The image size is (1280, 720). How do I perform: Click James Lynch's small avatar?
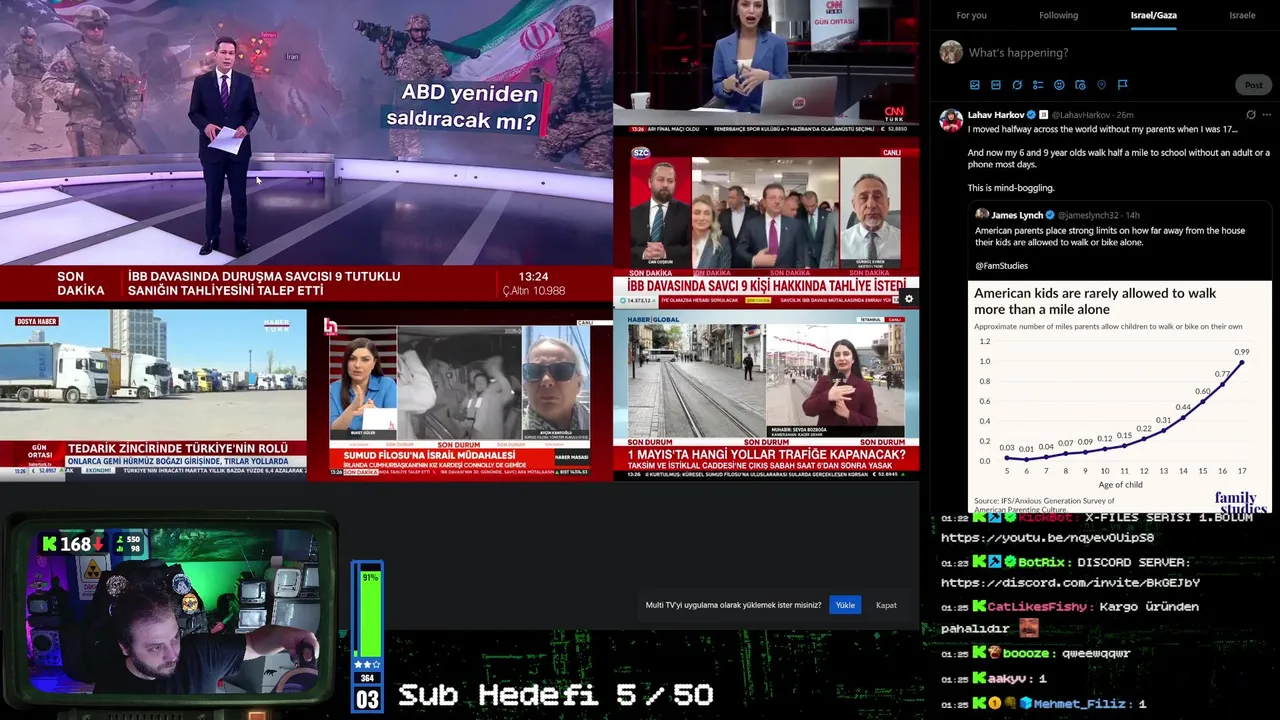point(982,215)
